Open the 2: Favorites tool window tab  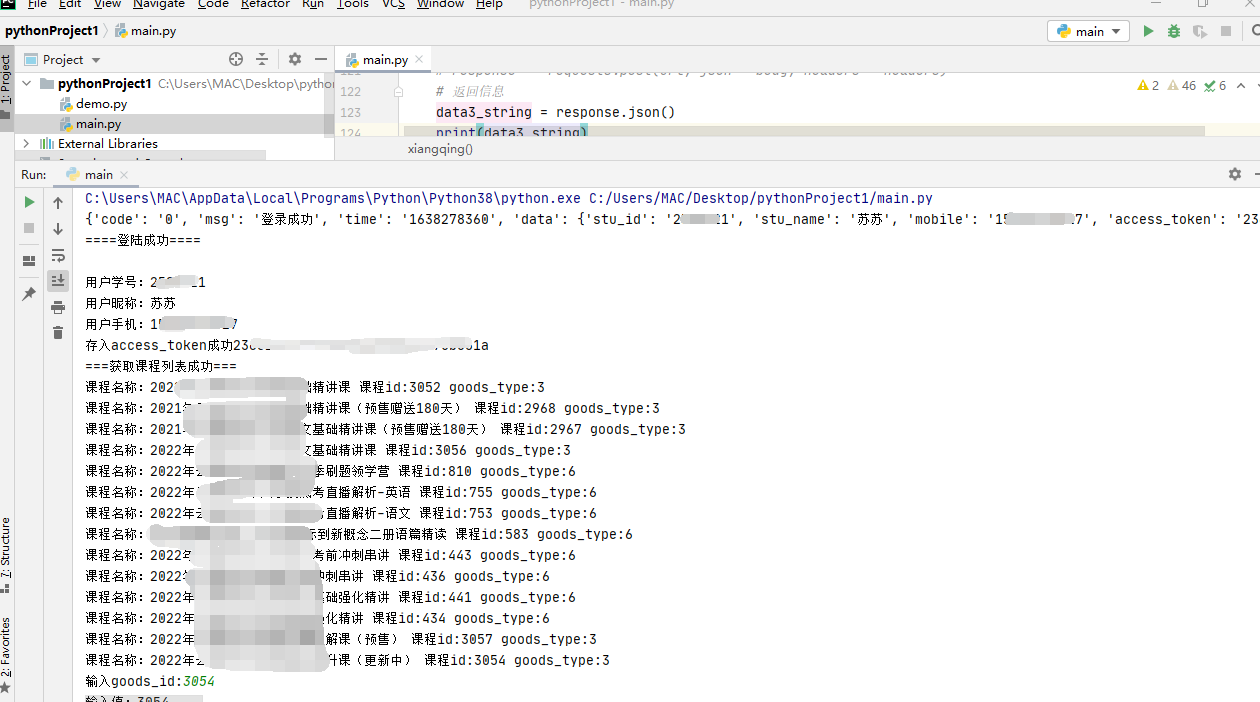click(6, 654)
